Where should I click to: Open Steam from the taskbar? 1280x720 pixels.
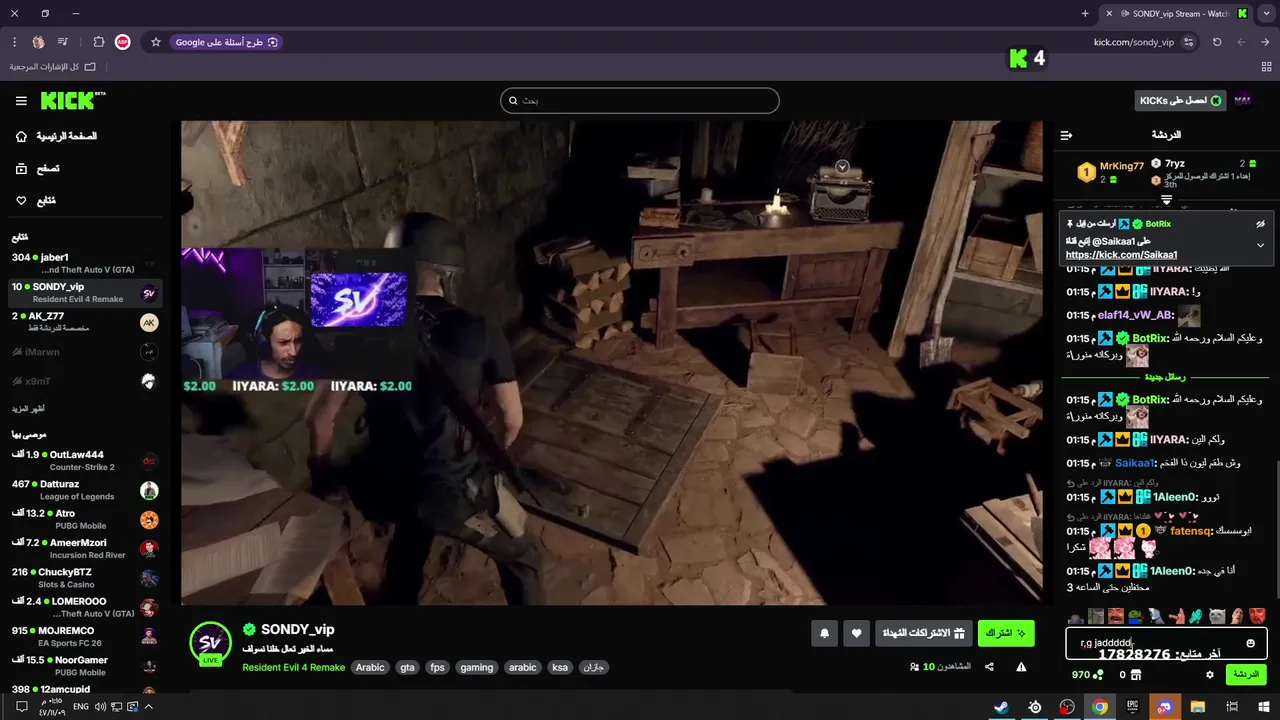(1001, 707)
